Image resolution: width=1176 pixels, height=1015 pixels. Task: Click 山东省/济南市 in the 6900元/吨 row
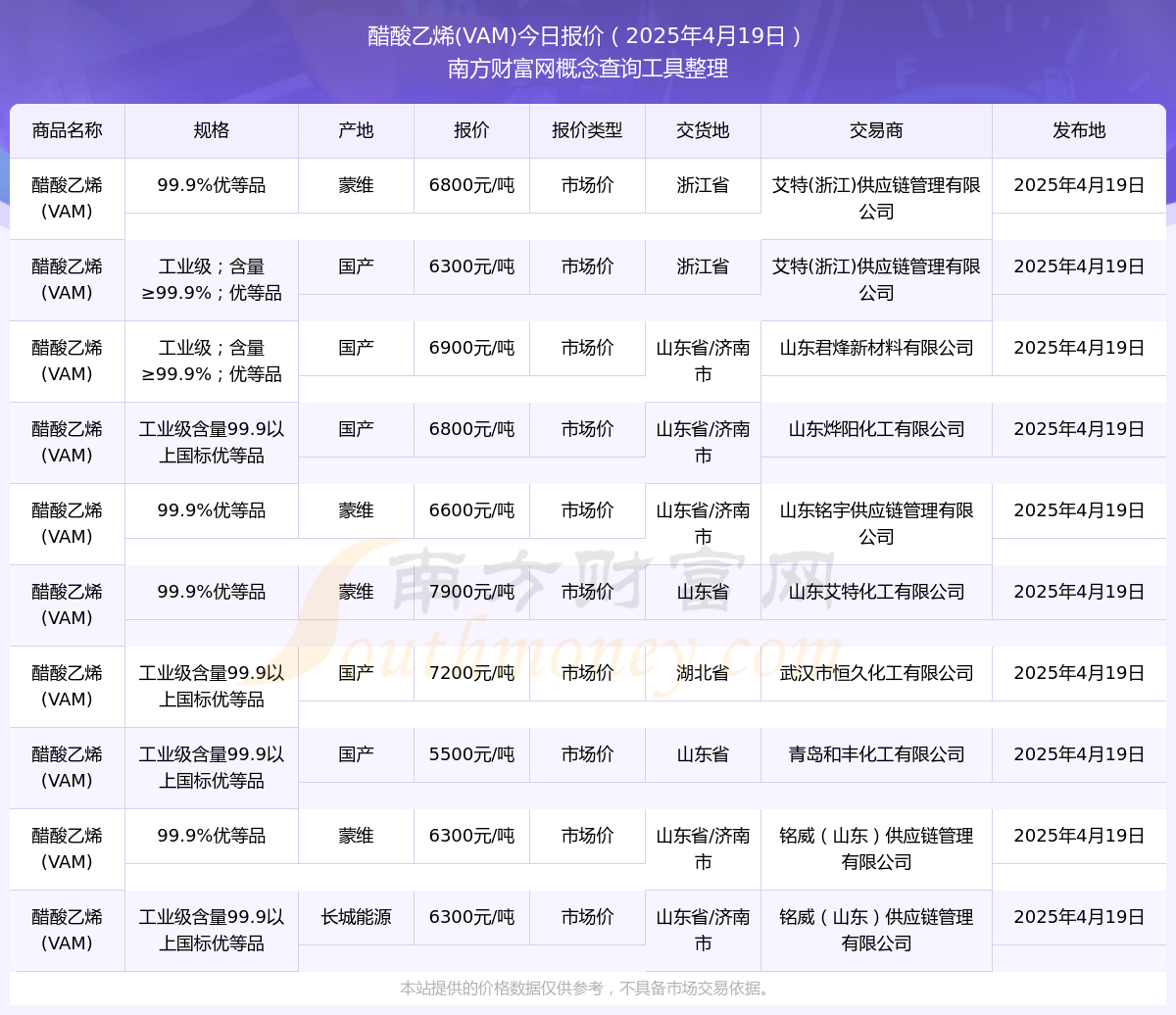click(x=703, y=361)
